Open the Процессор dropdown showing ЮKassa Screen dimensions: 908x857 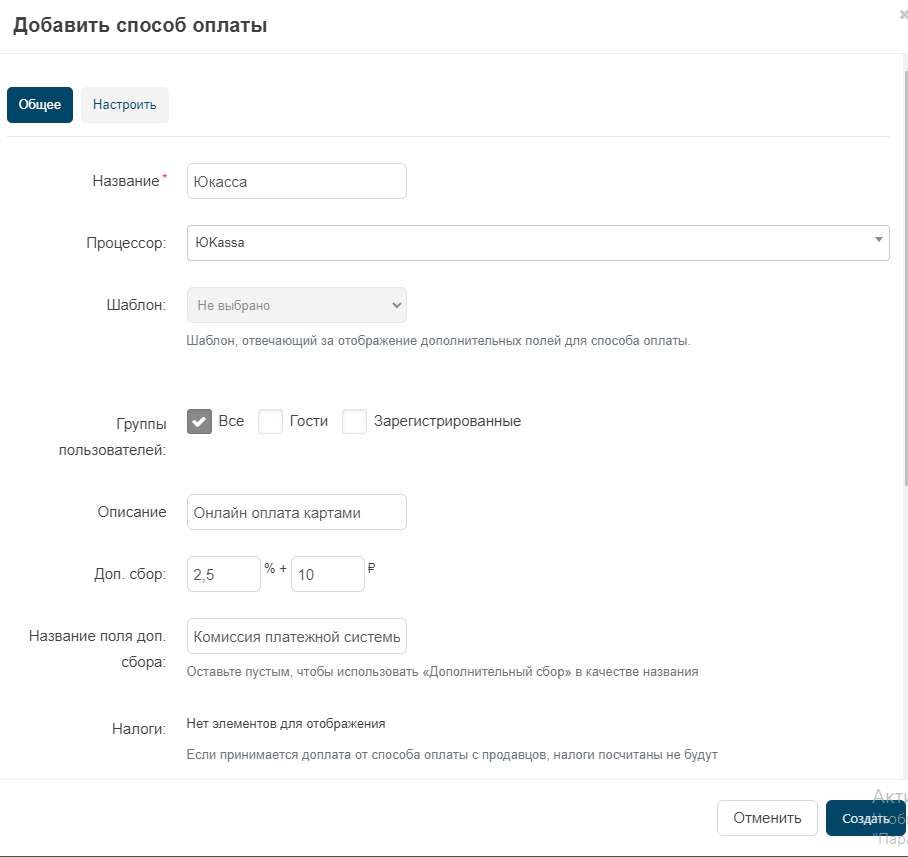[538, 243]
